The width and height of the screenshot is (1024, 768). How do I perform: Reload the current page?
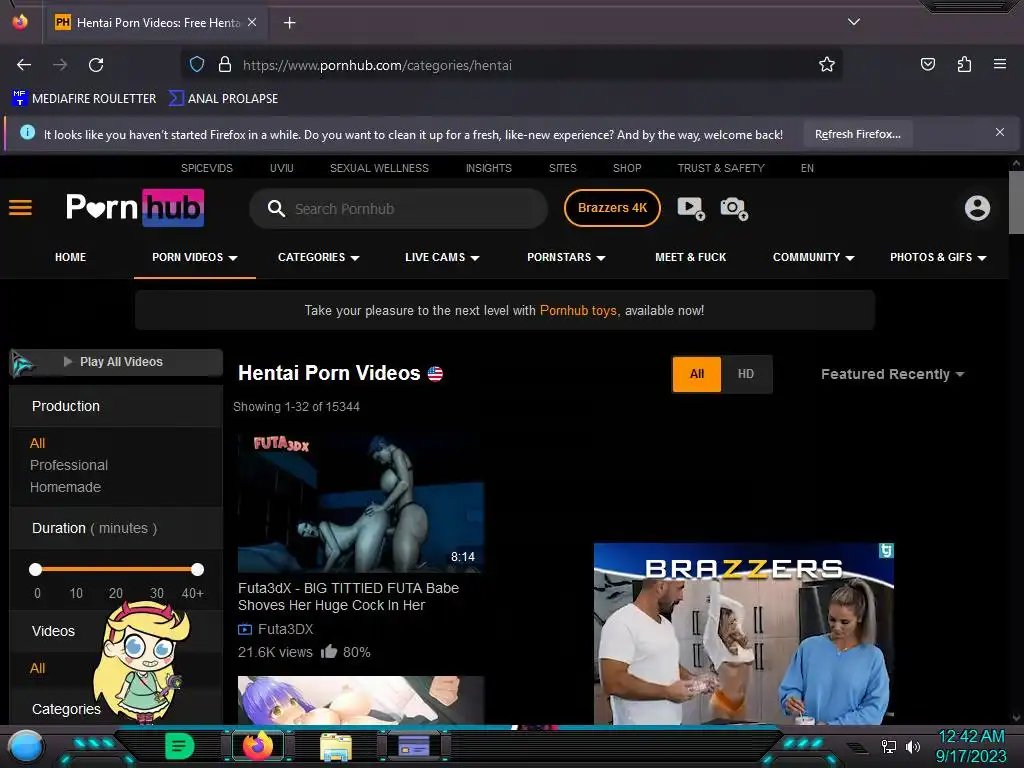coord(96,65)
